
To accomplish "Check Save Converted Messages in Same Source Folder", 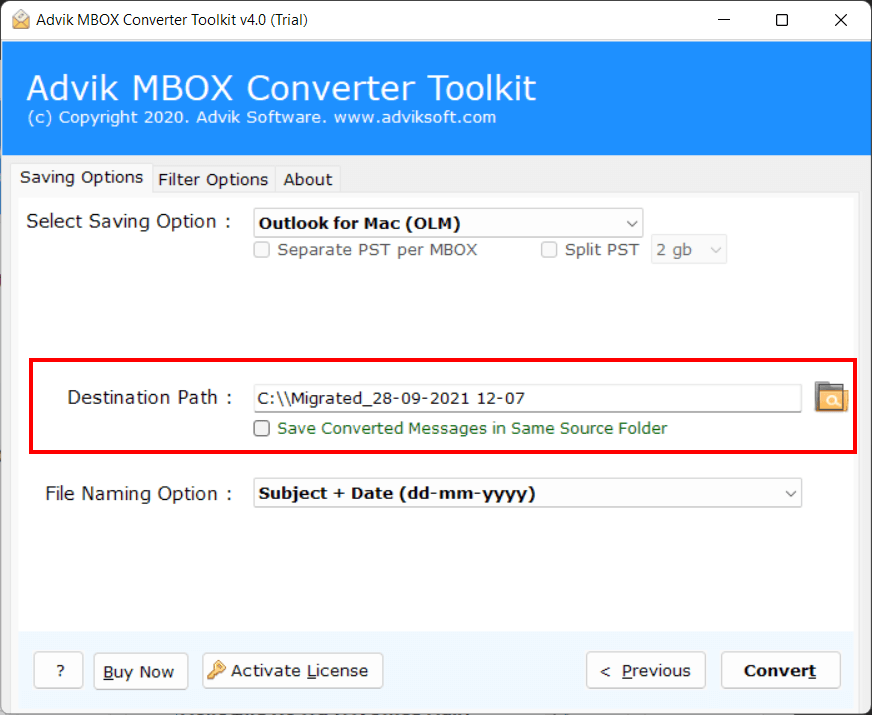I will pos(261,428).
